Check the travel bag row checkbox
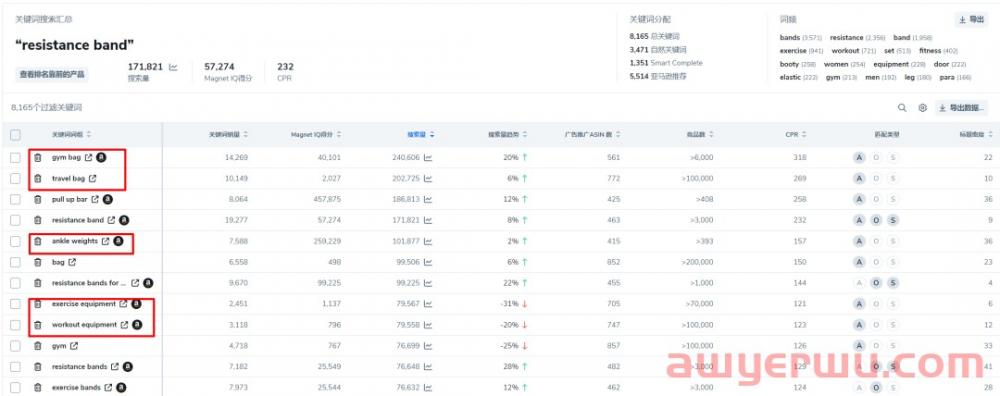 [x=15, y=179]
